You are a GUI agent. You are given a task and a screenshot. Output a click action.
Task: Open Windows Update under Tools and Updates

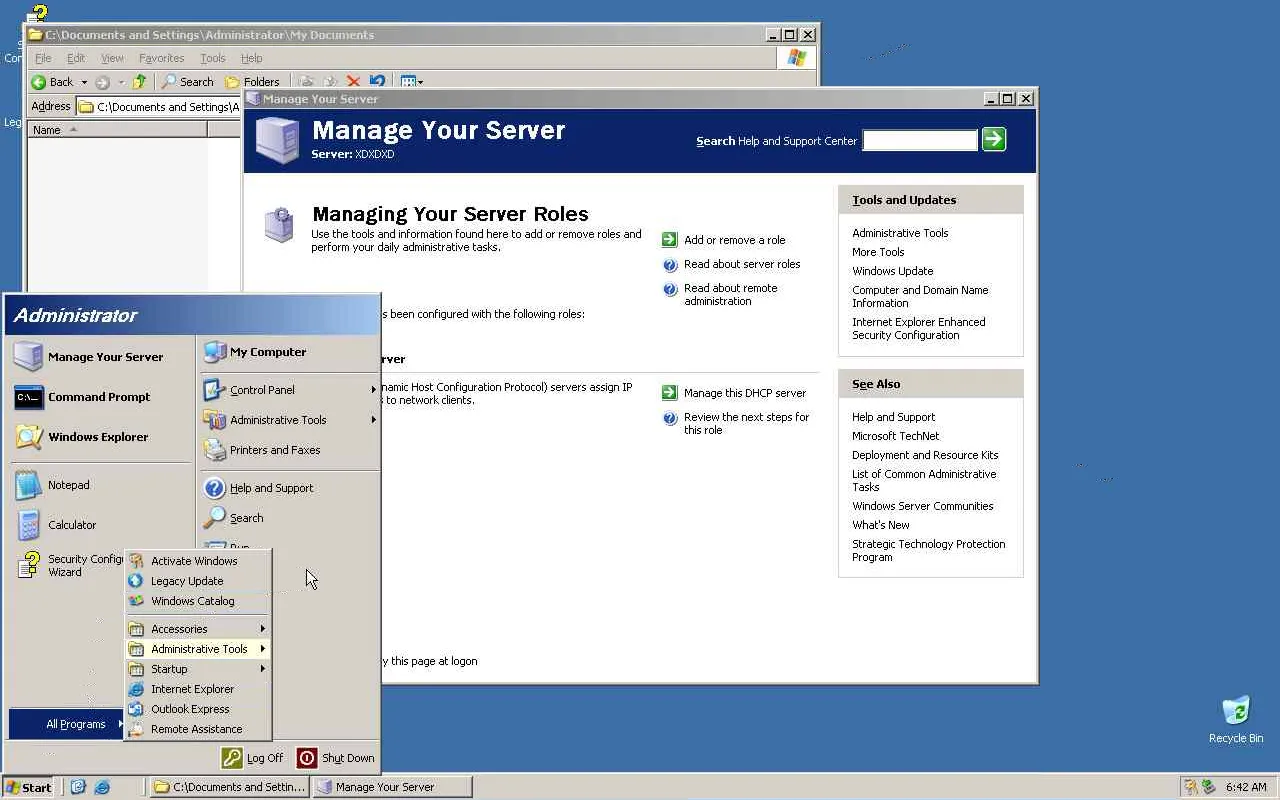tap(892, 271)
